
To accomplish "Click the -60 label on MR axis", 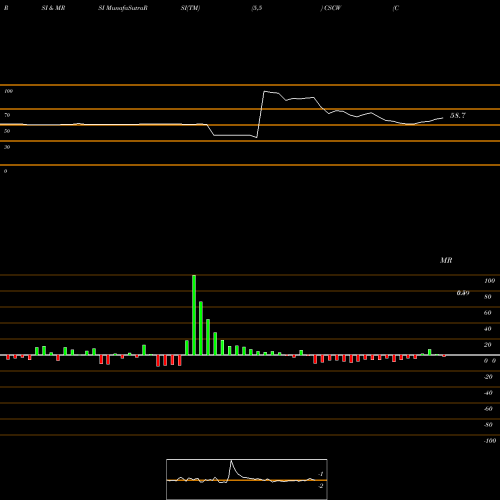I will 488,409.
